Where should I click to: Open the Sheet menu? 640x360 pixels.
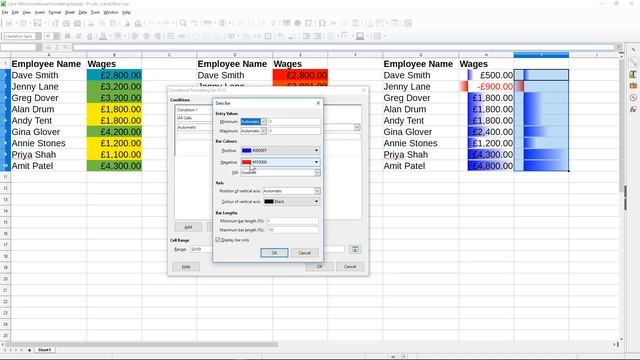[x=70, y=13]
